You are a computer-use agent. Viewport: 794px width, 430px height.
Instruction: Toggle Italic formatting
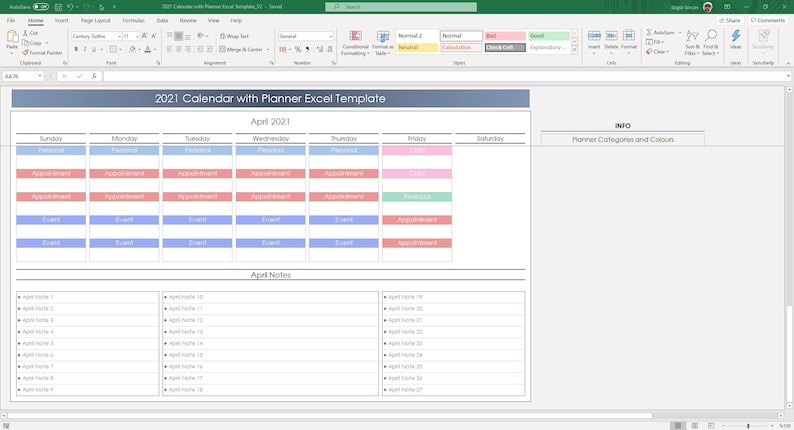point(85,50)
